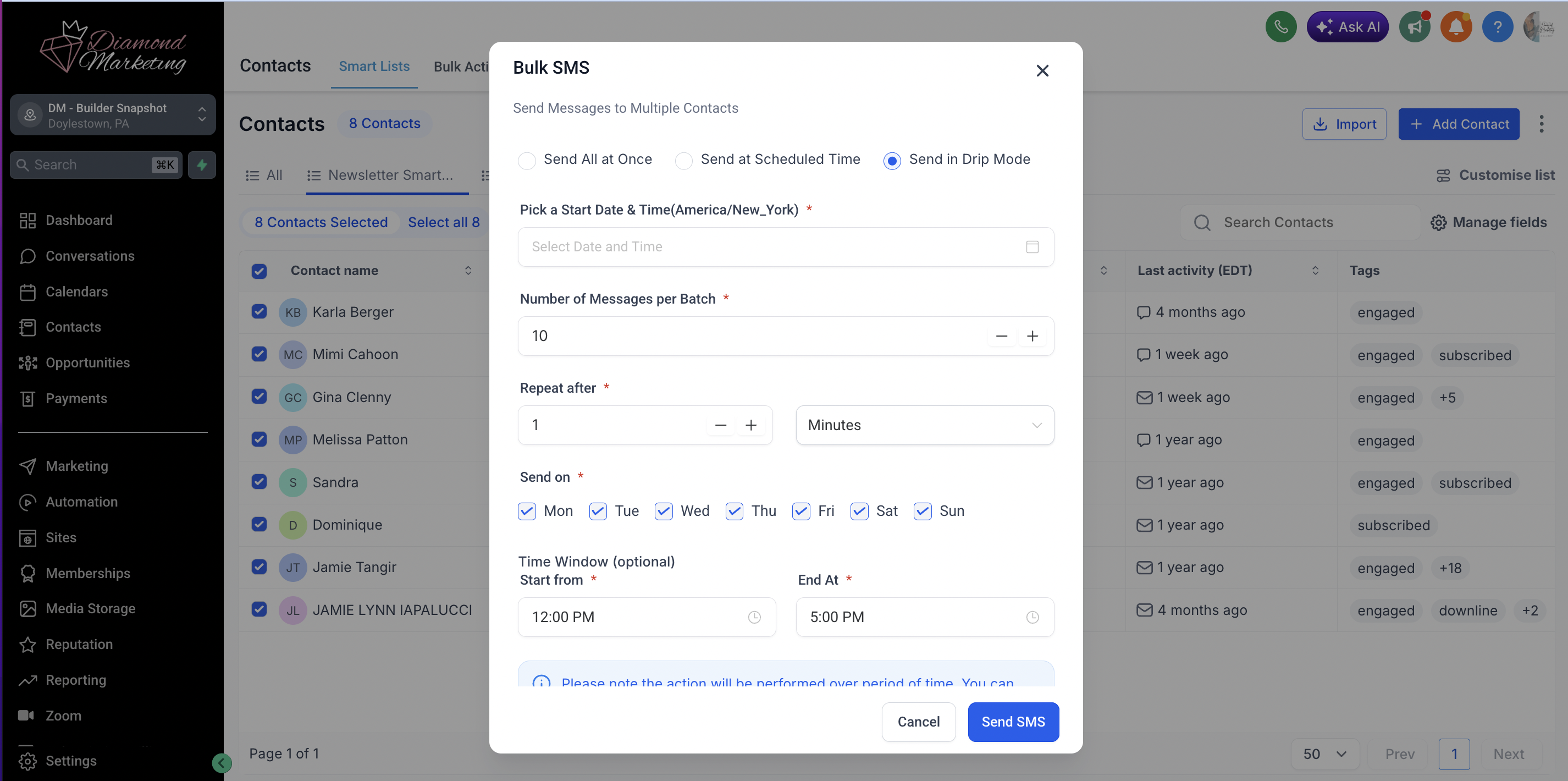This screenshot has width=1568, height=781.
Task: Open the orange notifications bell
Action: pos(1456,27)
